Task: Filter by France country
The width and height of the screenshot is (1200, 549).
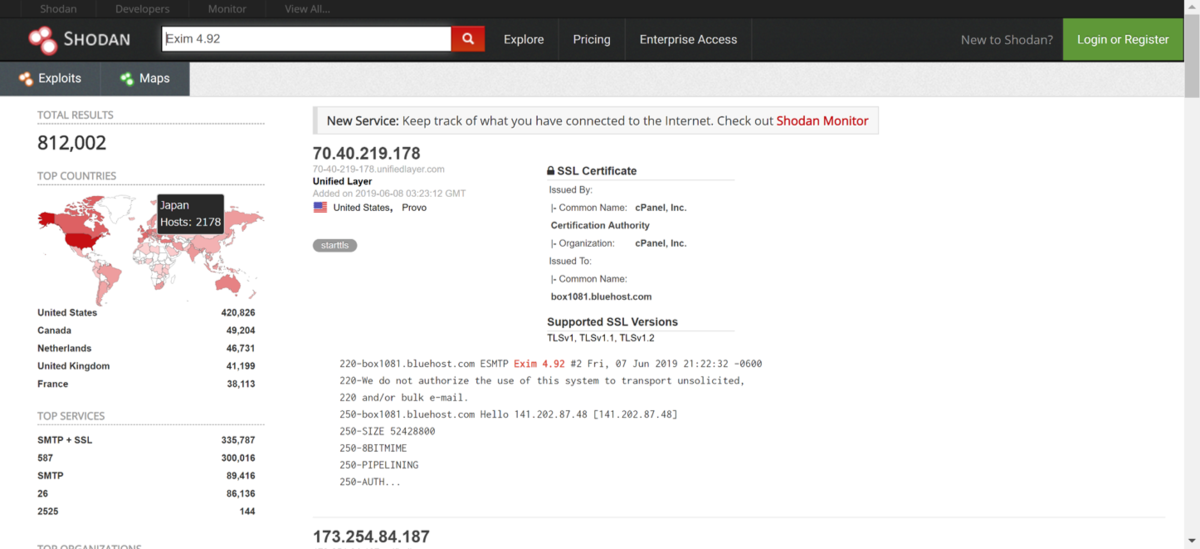Action: point(146,384)
